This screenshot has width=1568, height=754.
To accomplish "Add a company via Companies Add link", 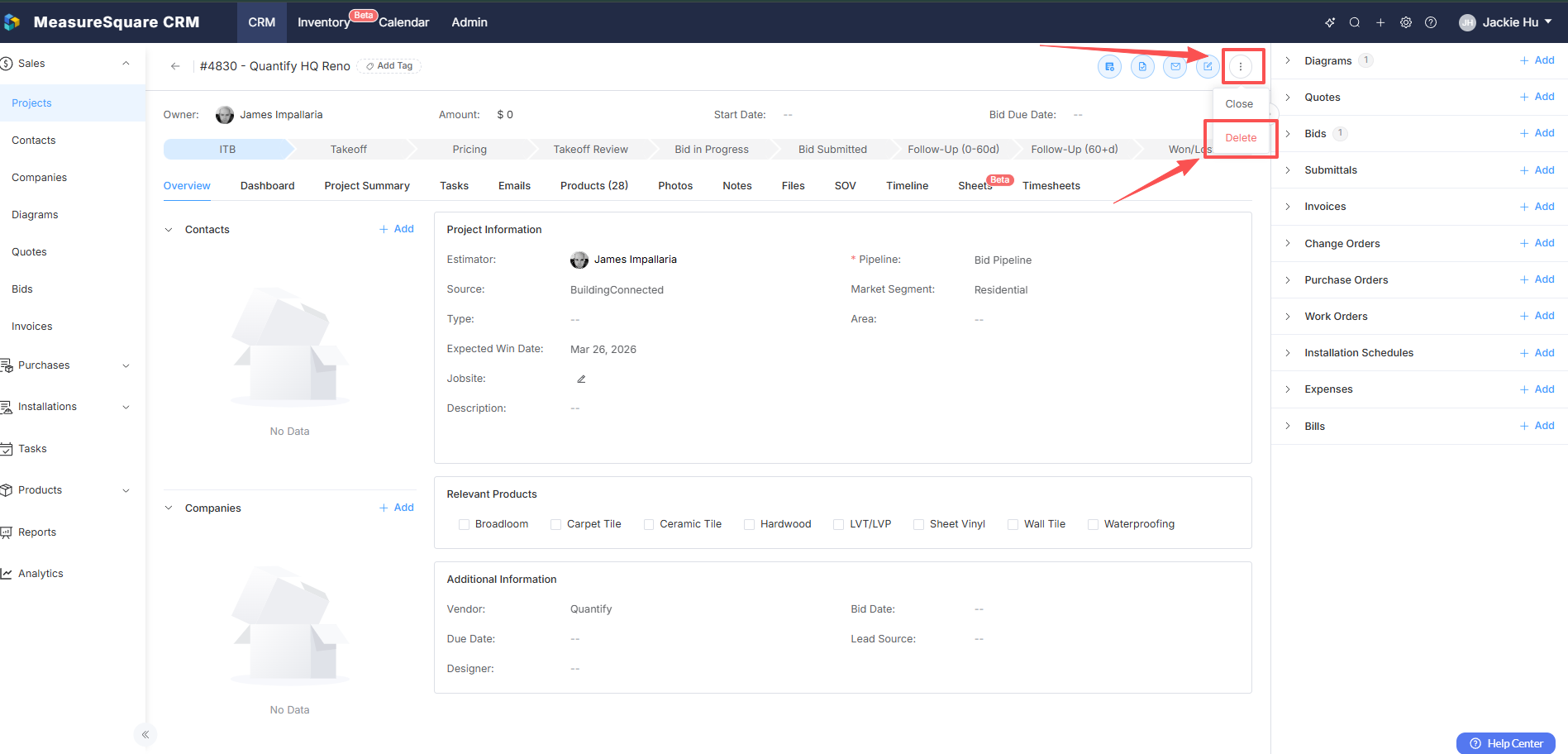I will pos(397,508).
